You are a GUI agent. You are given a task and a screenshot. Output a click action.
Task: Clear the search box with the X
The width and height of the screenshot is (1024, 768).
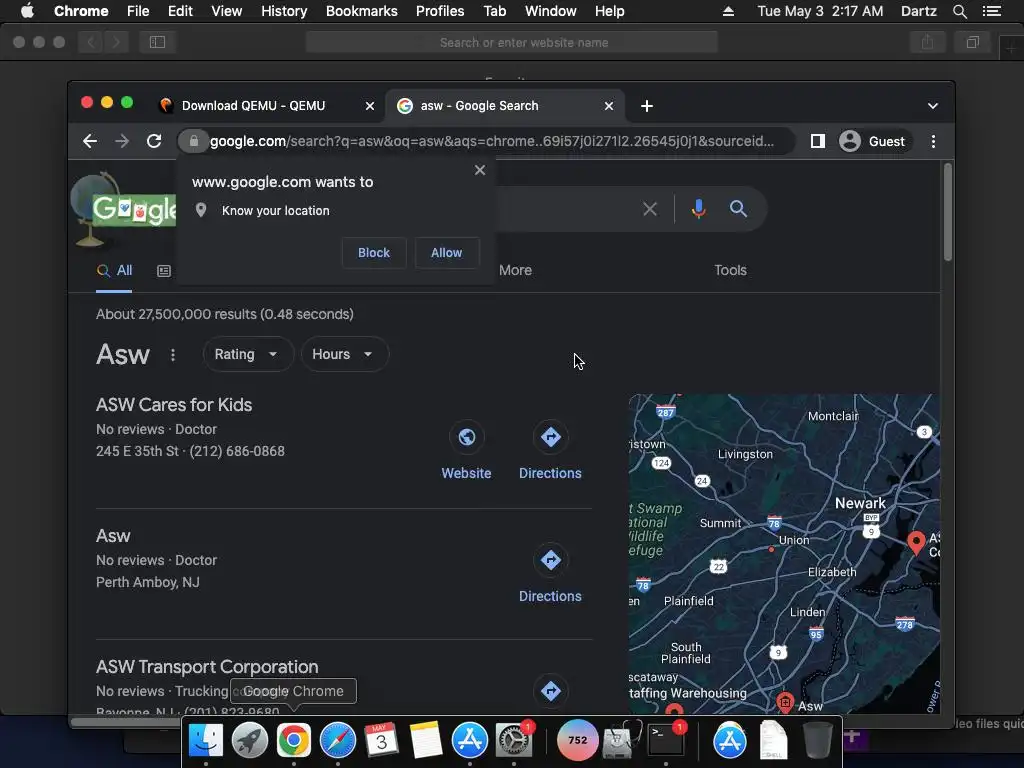pos(650,209)
